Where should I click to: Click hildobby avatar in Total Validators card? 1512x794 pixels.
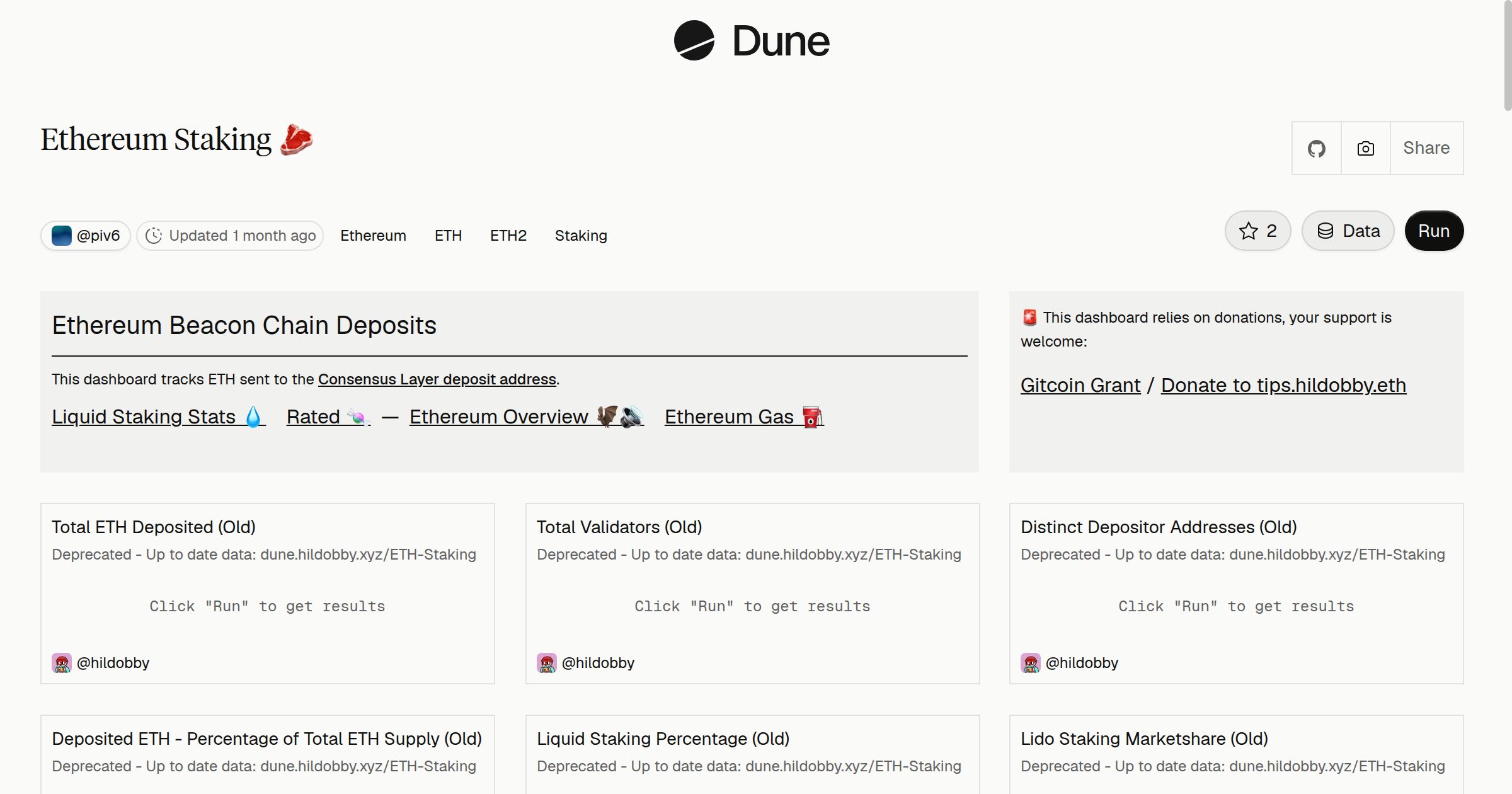click(x=546, y=663)
